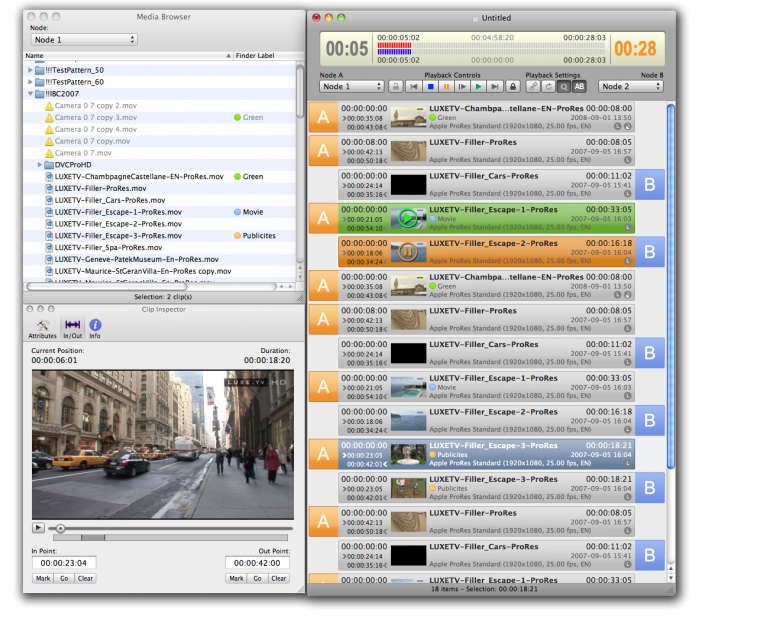Click file icon of LUXETV-Geneve-PatekMuseum-En-ProRes.mov

coord(49,259)
